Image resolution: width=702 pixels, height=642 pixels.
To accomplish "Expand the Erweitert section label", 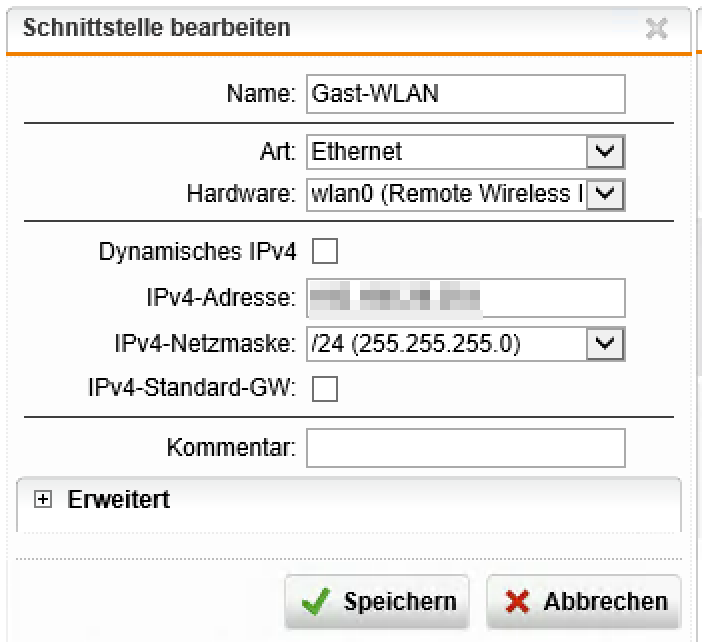I will click(118, 500).
